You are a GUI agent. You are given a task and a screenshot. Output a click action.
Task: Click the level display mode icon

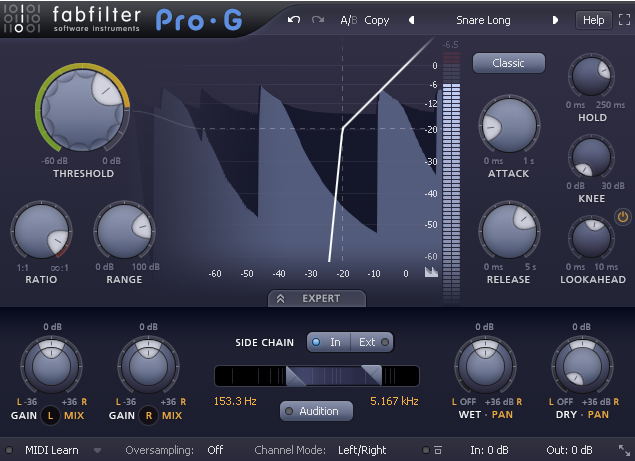point(431,272)
